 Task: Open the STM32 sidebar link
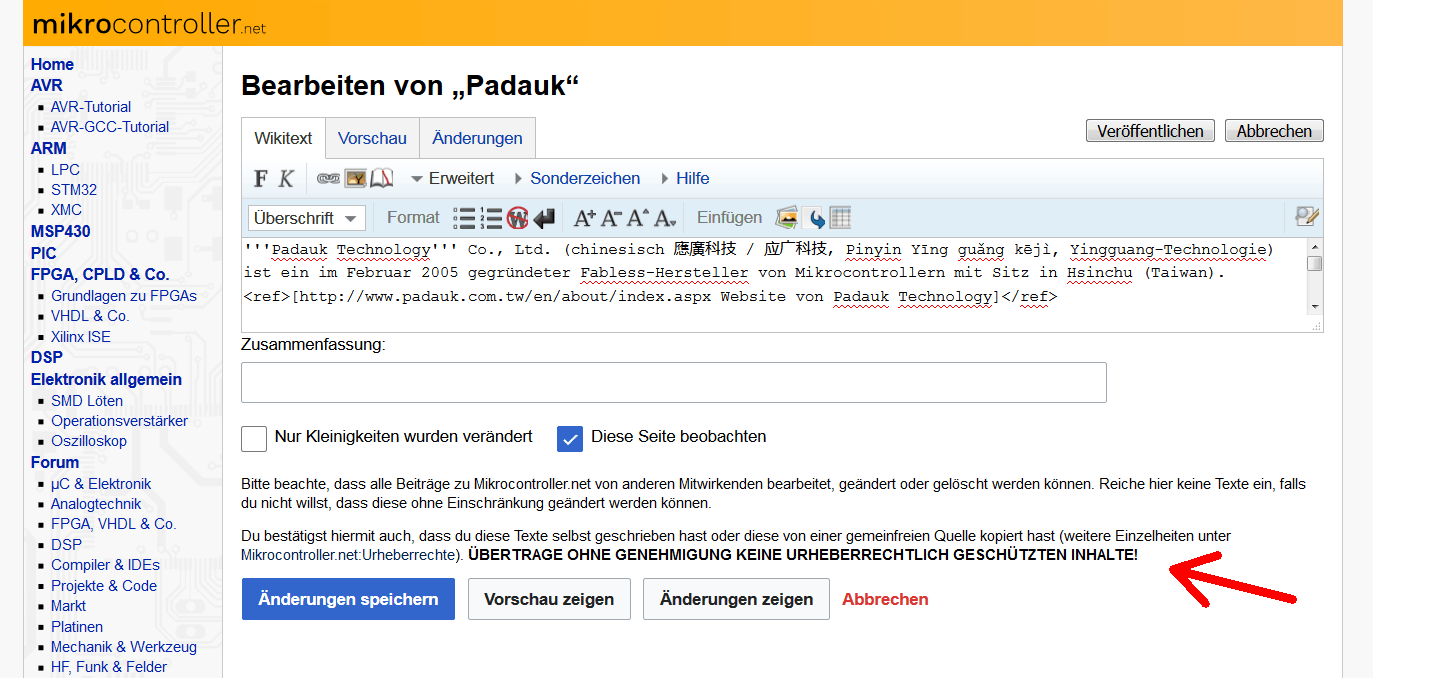(x=74, y=189)
